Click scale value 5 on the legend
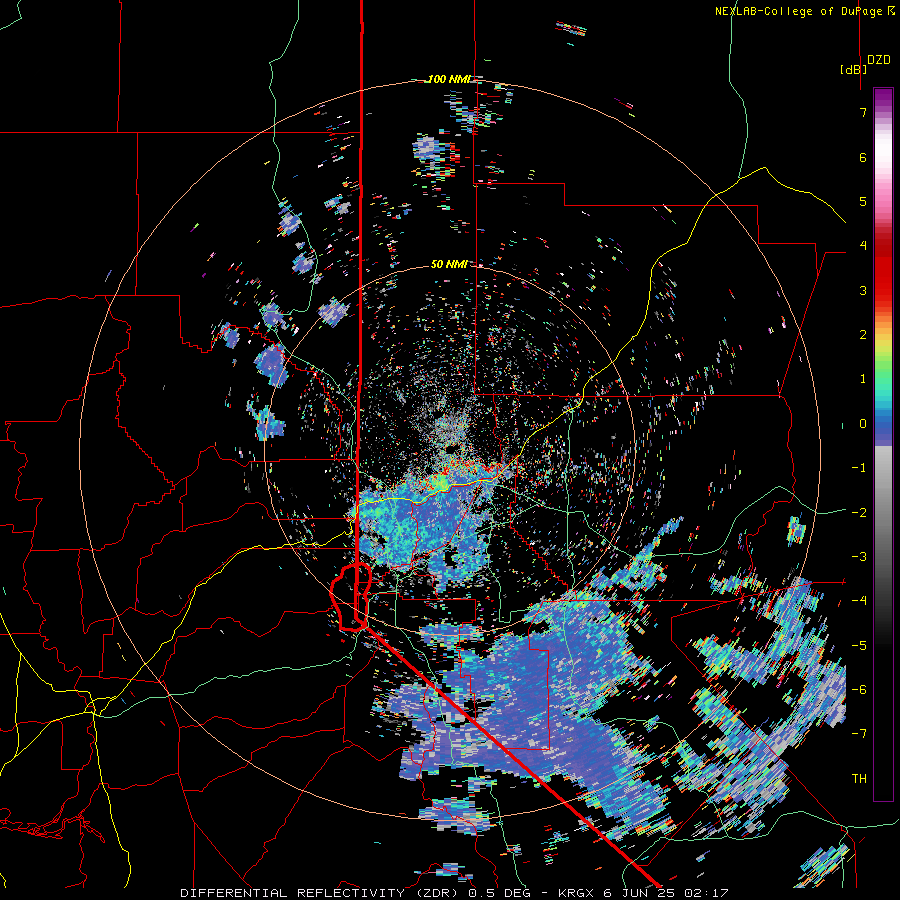The width and height of the screenshot is (900, 900). tap(863, 201)
